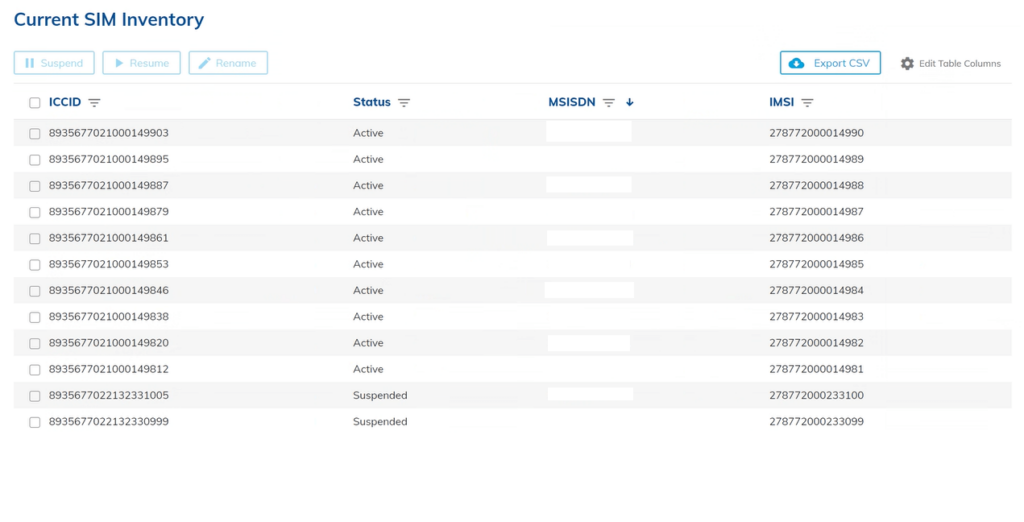Viewport: 1024px width, 522px height.
Task: Click Edit Table Columns link
Action: 959,64
